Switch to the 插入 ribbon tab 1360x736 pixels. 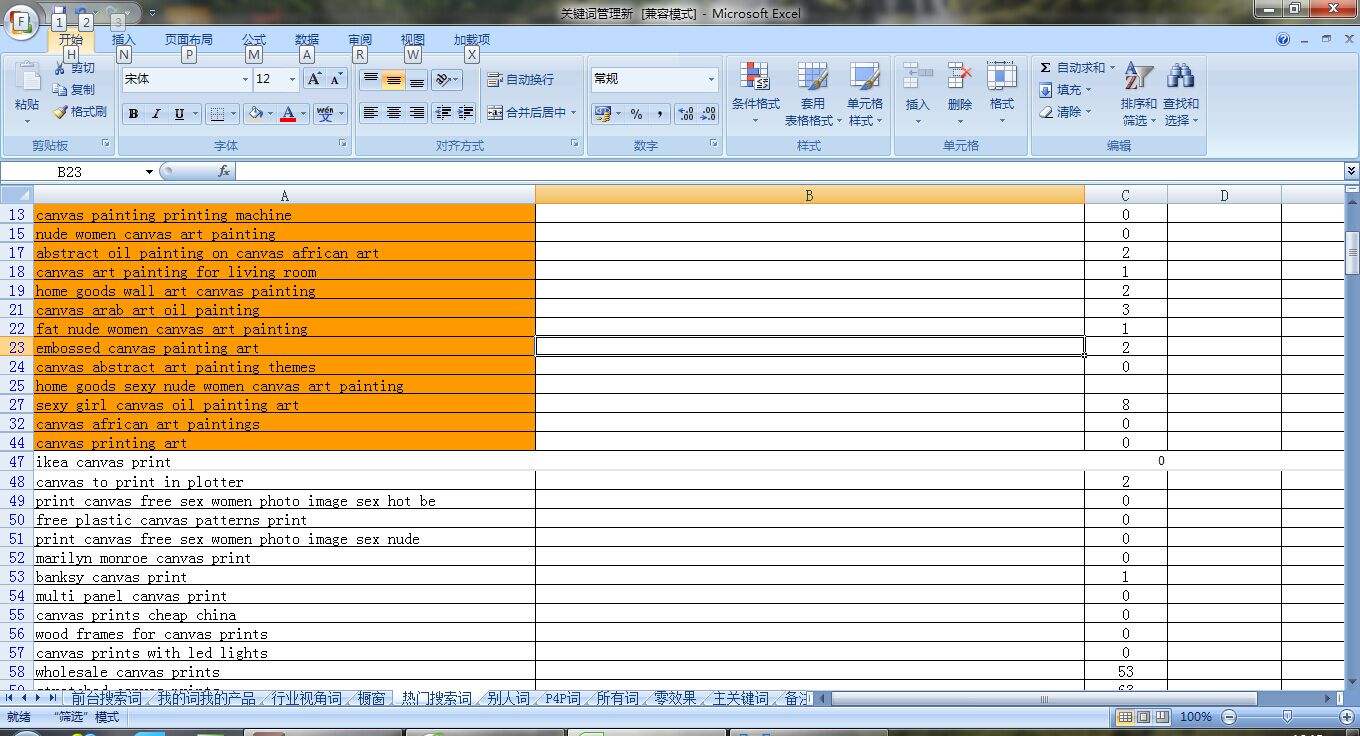(x=125, y=40)
